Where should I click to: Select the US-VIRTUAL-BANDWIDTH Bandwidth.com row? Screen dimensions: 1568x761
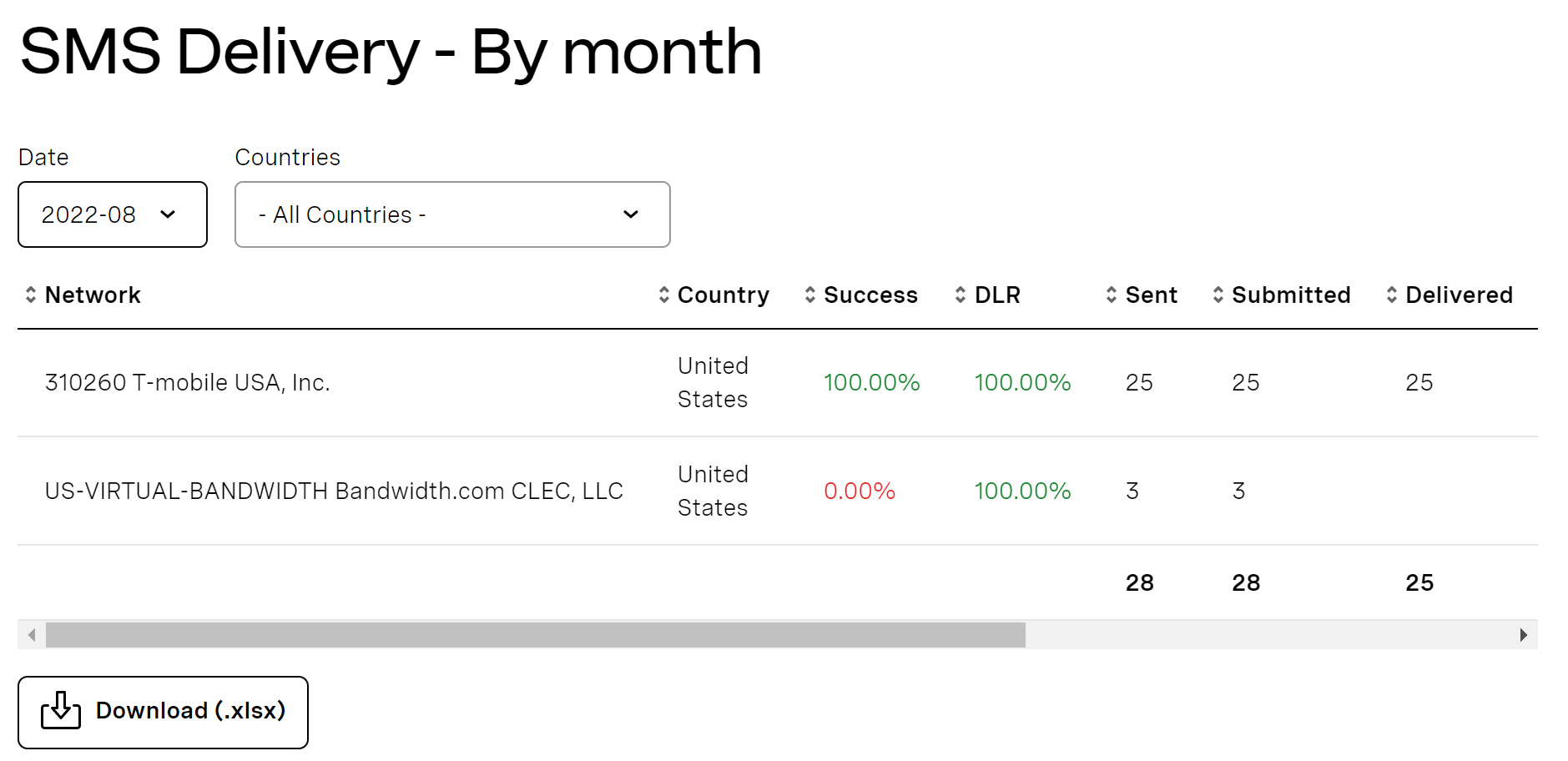pyautogui.click(x=778, y=491)
